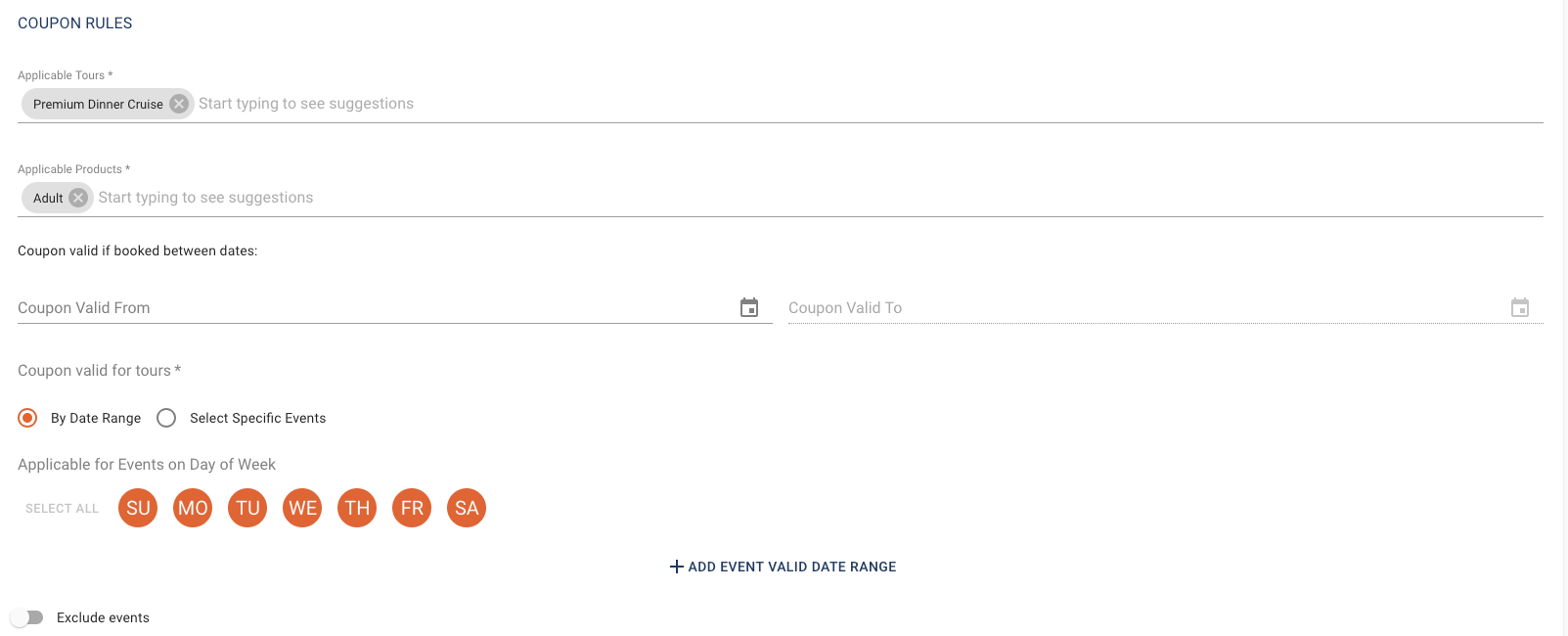Toggle the SA day circle
Screen dimensions: 1568x636
click(467, 508)
